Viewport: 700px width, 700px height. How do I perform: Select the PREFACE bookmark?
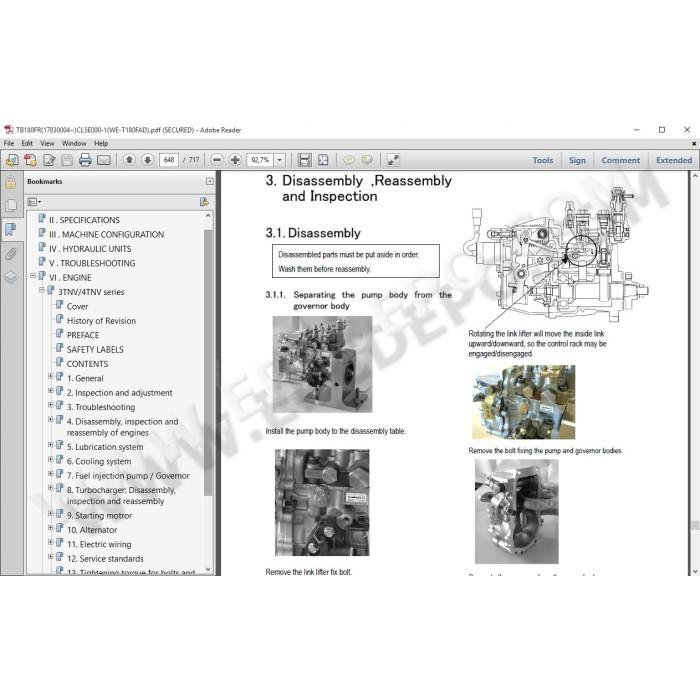(x=83, y=335)
